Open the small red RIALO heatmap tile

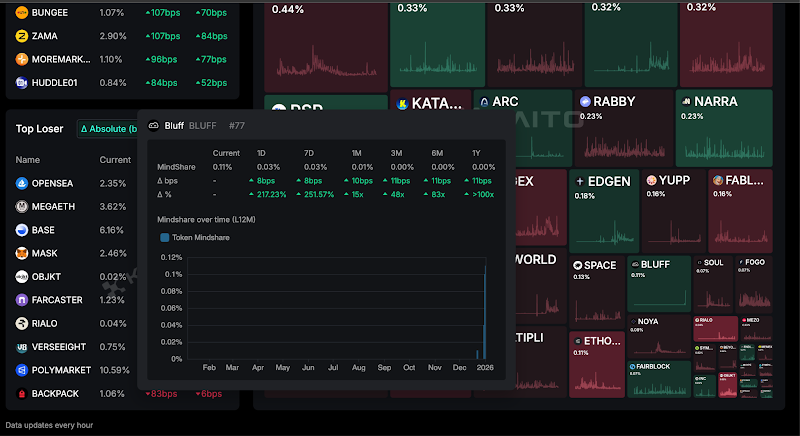tap(715, 328)
